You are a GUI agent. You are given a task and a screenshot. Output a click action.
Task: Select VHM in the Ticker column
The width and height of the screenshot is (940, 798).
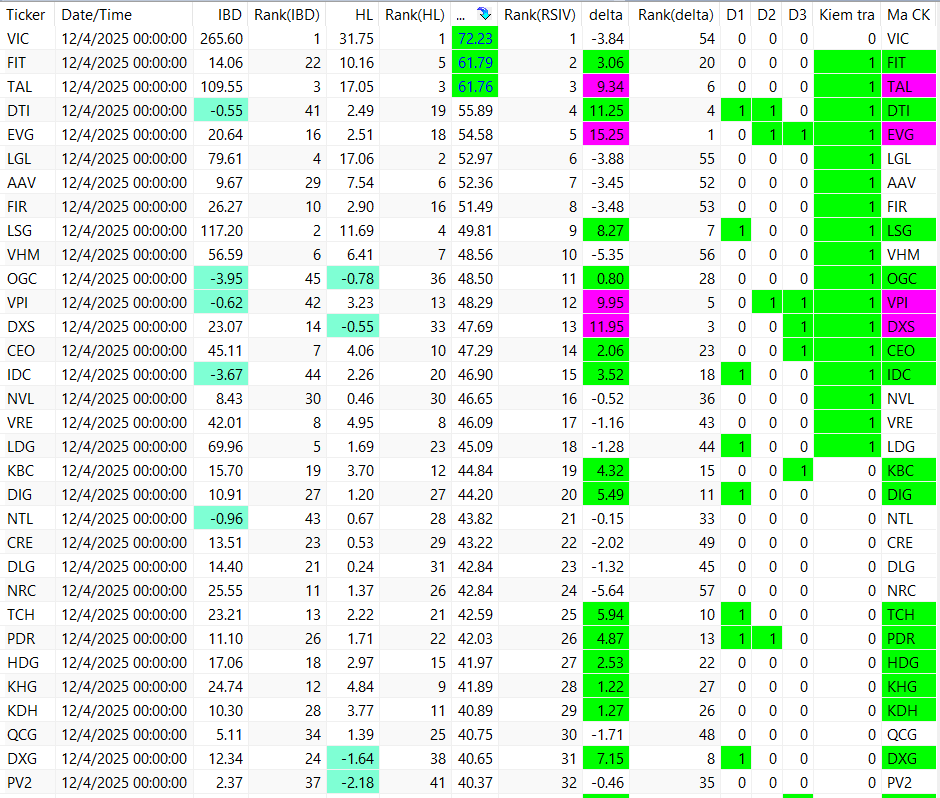[x=23, y=255]
